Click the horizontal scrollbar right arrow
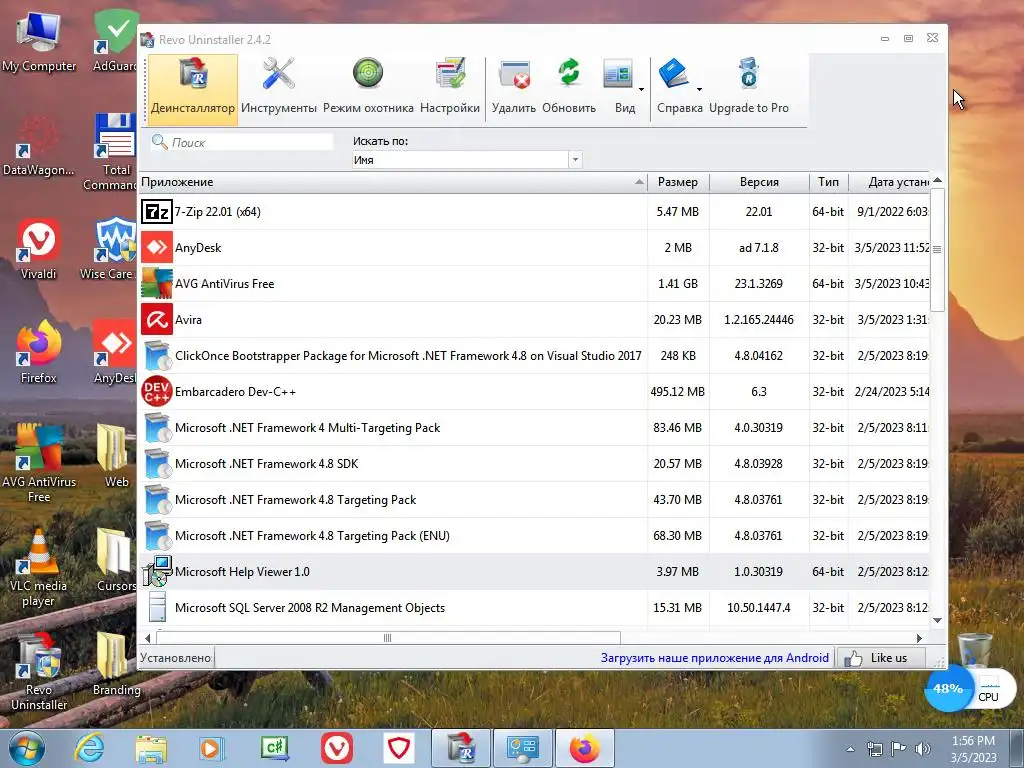Screen dimensions: 1024x768 tap(920, 638)
